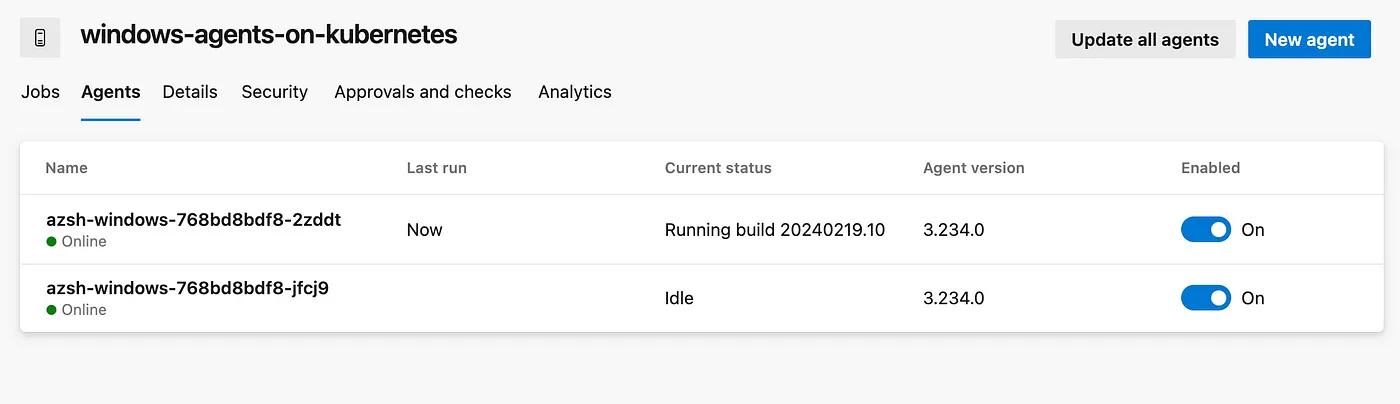Click the Last run column header
Viewport: 1400px width, 404px height.
pos(437,168)
